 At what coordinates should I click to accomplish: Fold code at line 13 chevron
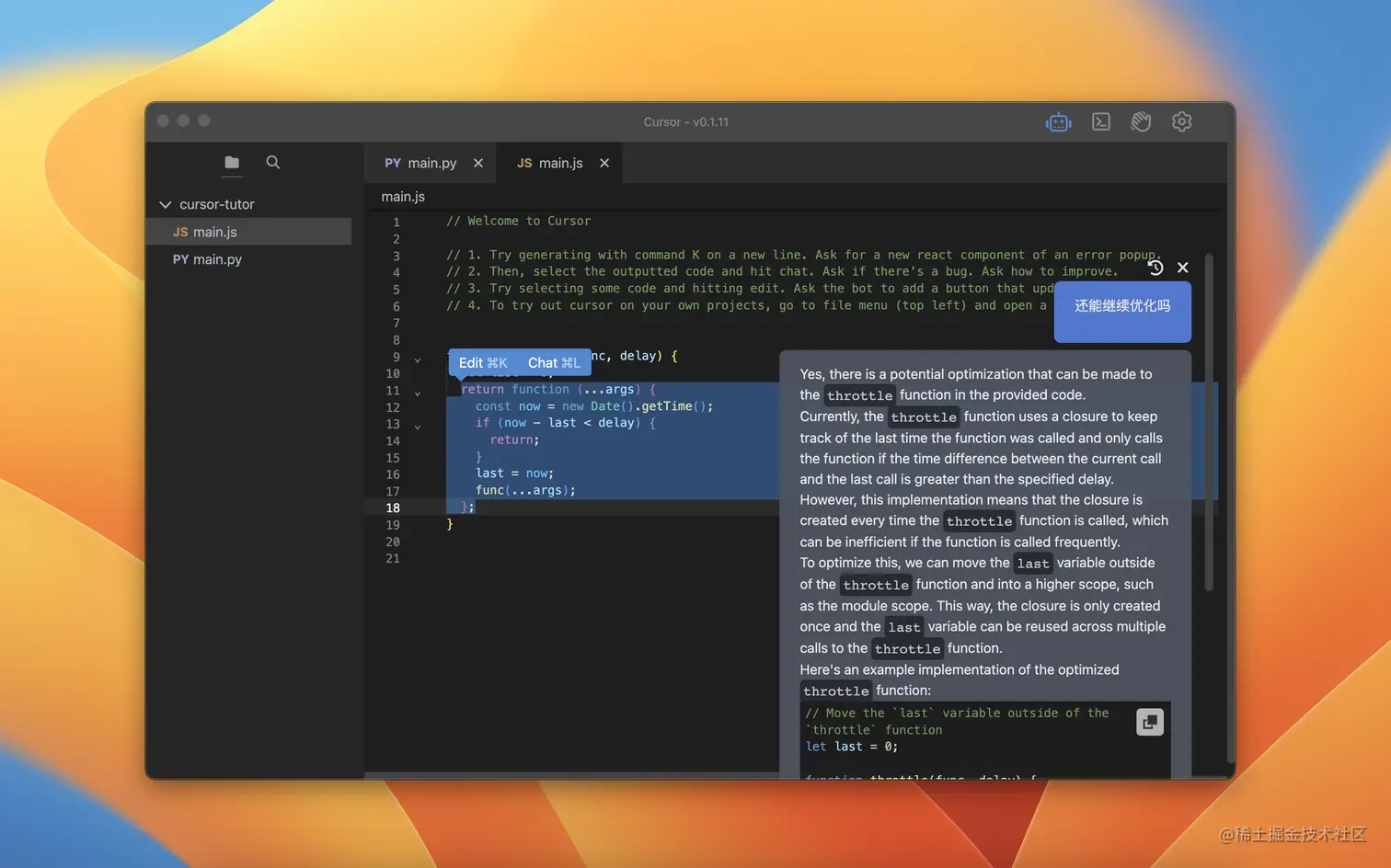point(418,428)
